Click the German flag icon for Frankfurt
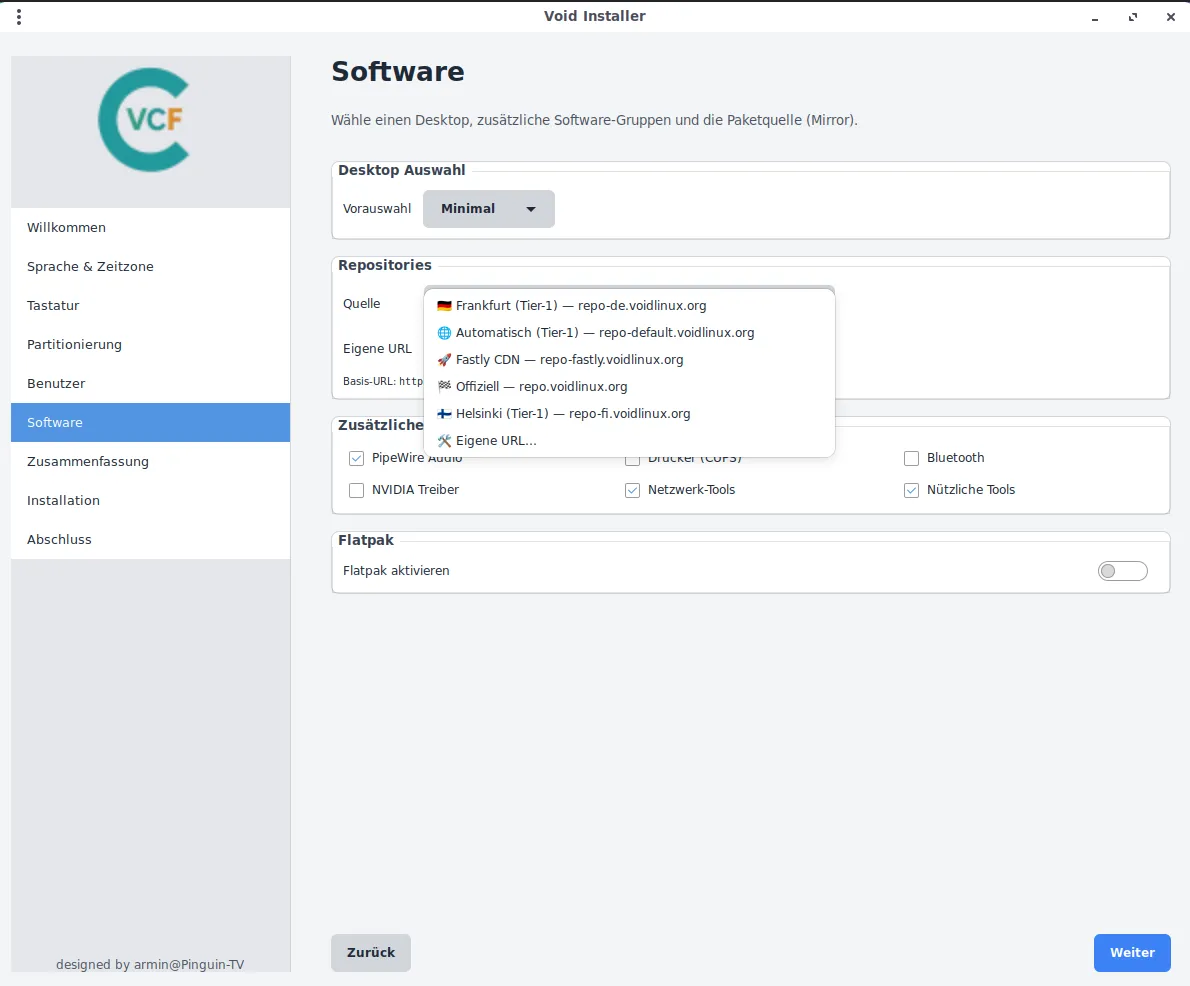Image resolution: width=1190 pixels, height=986 pixels. 444,306
